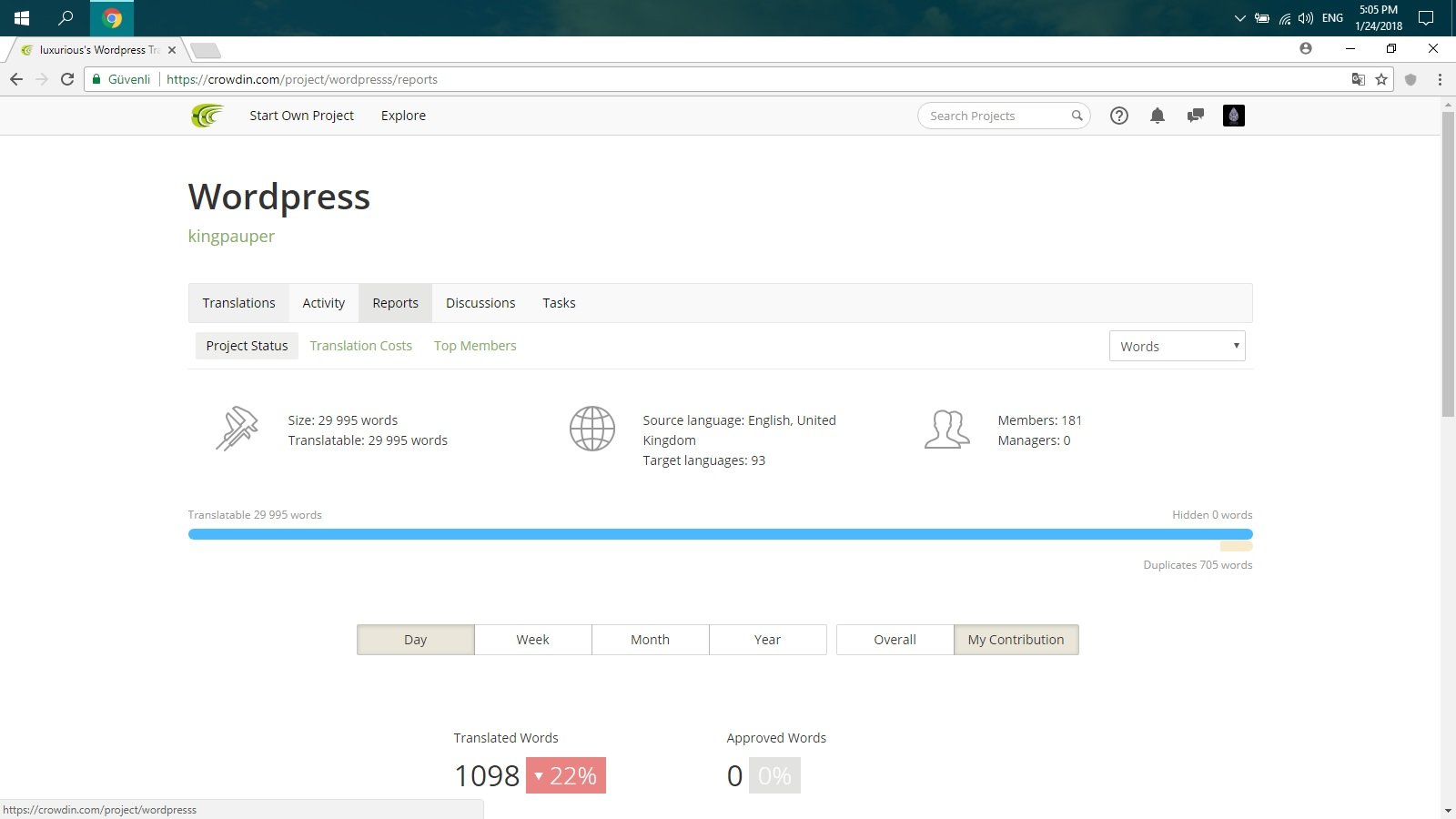This screenshot has width=1456, height=819.
Task: Open the user avatar profile menu
Action: pos(1234,116)
